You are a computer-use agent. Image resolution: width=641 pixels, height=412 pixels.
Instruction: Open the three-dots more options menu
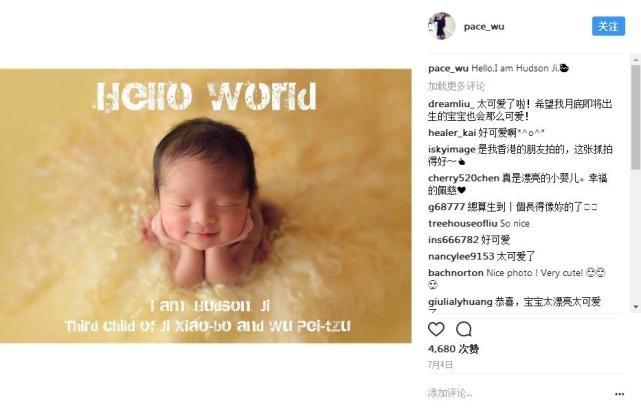click(x=619, y=394)
